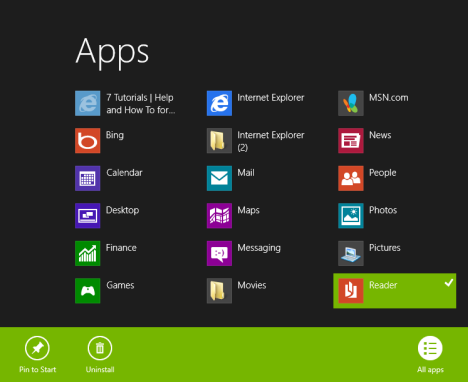Select the 'Photos' text label
Image resolution: width=468 pixels, height=382 pixels.
pyautogui.click(x=383, y=210)
